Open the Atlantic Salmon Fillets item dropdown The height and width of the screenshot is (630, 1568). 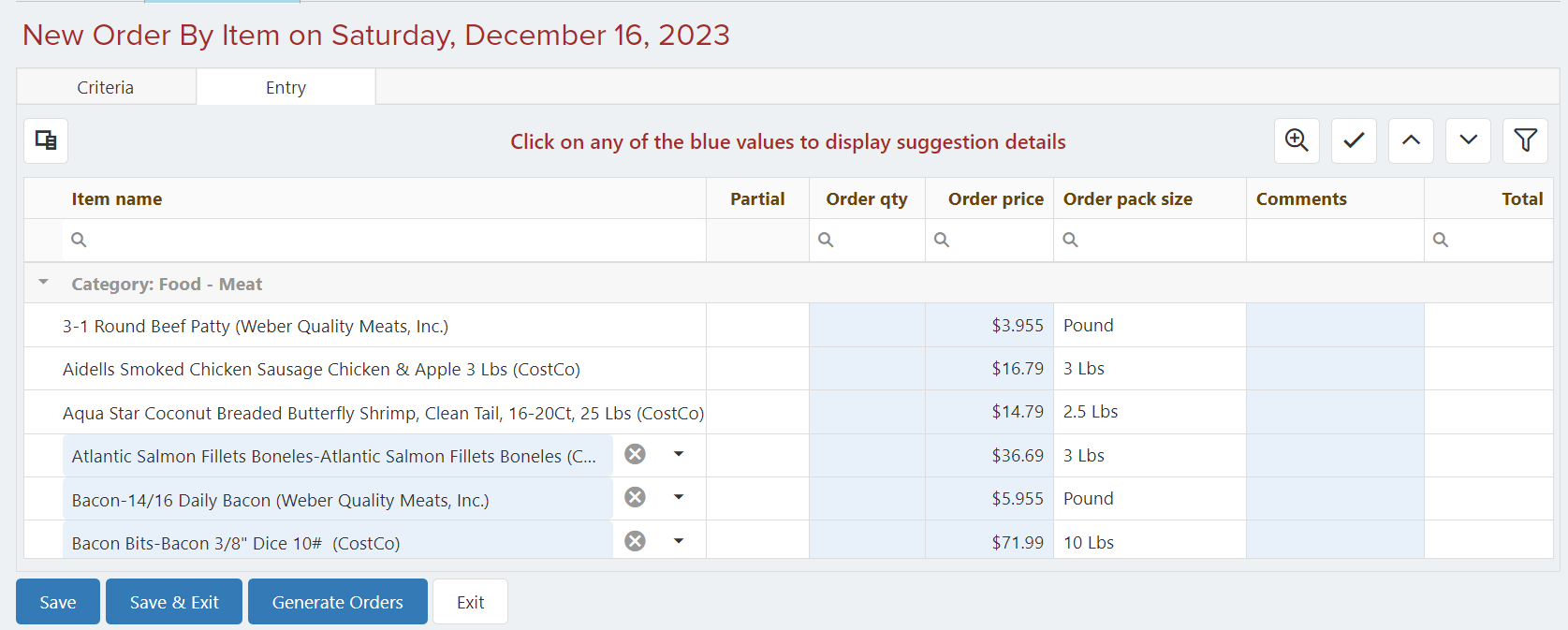tap(679, 454)
